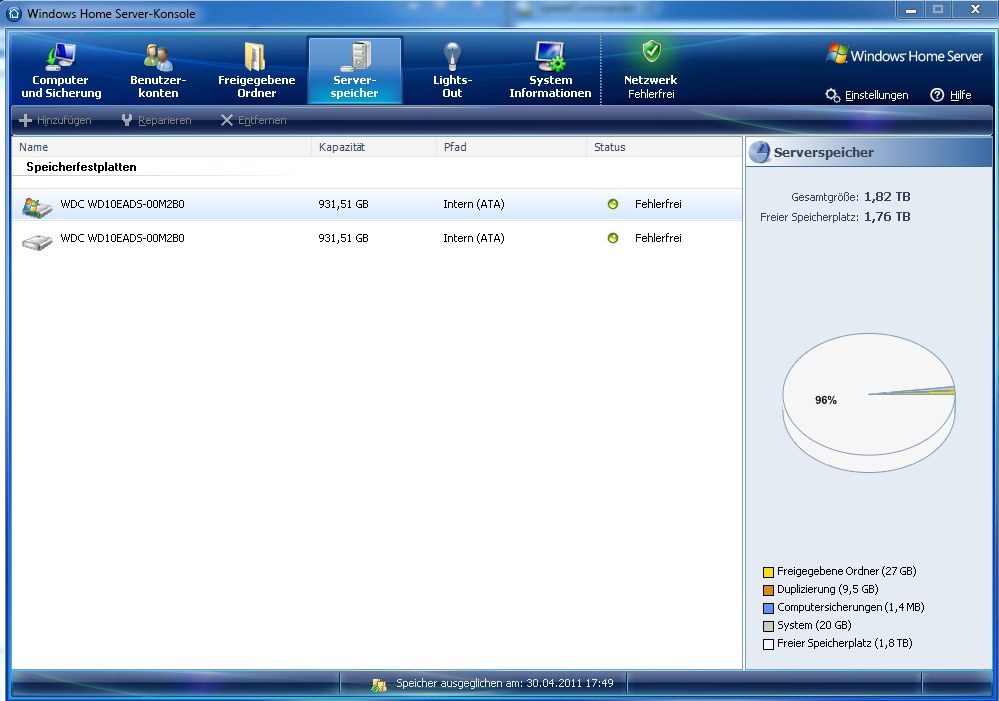Image resolution: width=999 pixels, height=701 pixels.
Task: Click Freier Speicherplatz value 1,76 TB
Action: click(x=887, y=217)
